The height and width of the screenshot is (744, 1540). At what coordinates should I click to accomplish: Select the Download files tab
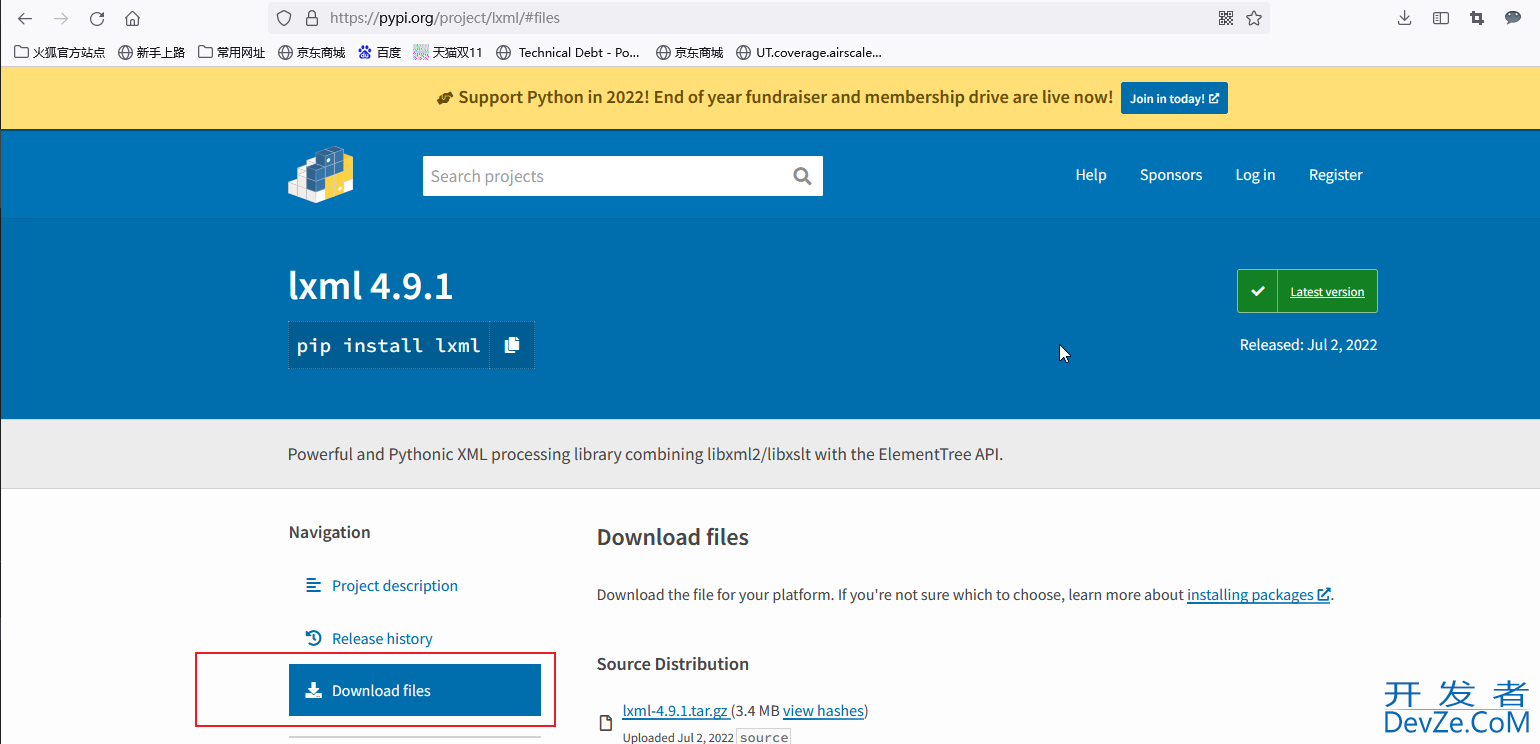(x=415, y=691)
